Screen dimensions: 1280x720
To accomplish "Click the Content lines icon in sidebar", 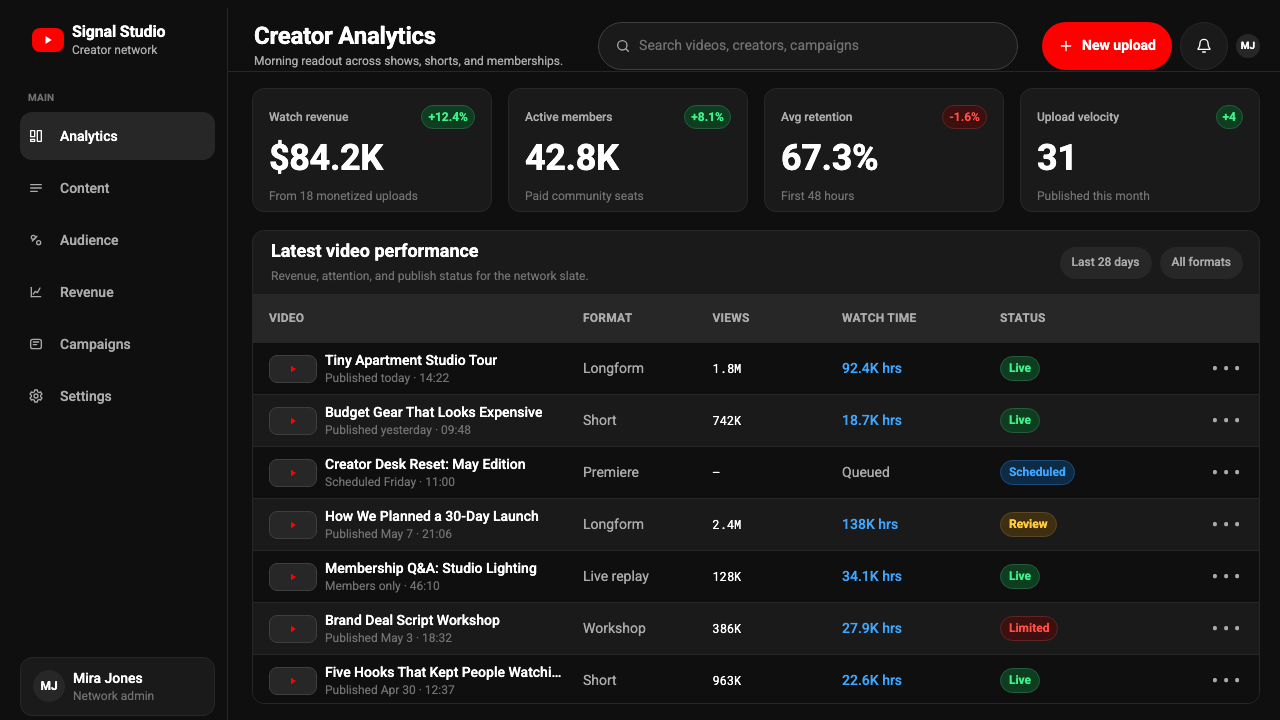I will (x=36, y=188).
